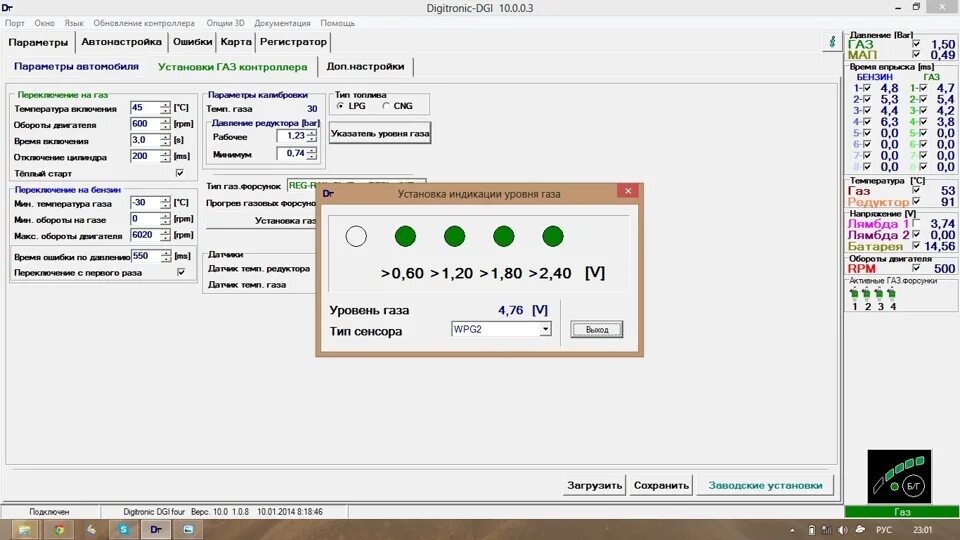Open Skype from the taskbar

(x=124, y=530)
